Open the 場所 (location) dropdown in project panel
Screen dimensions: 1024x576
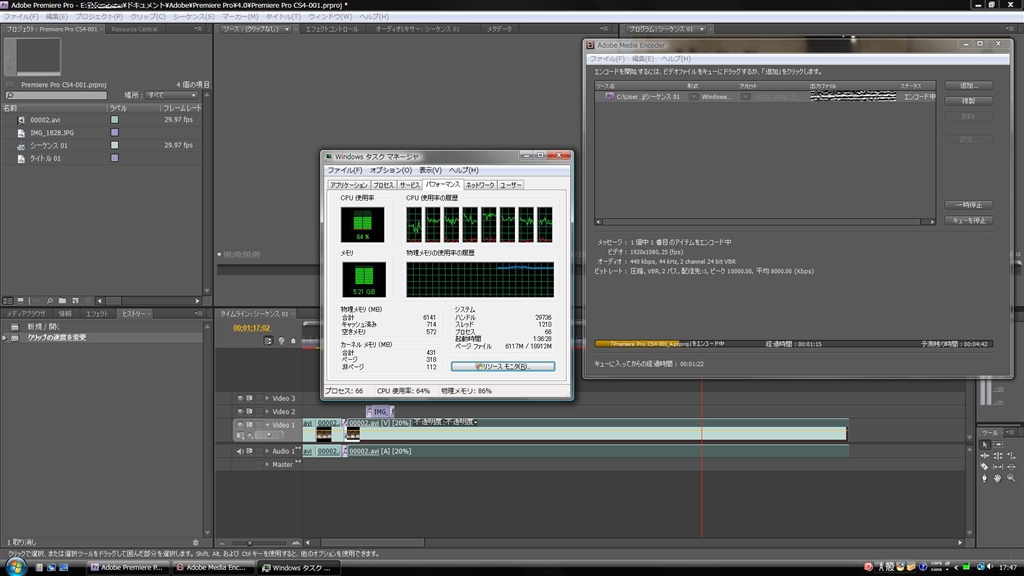click(170, 95)
